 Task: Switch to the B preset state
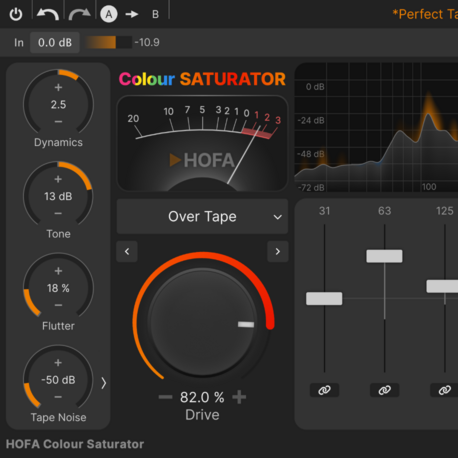coord(155,14)
